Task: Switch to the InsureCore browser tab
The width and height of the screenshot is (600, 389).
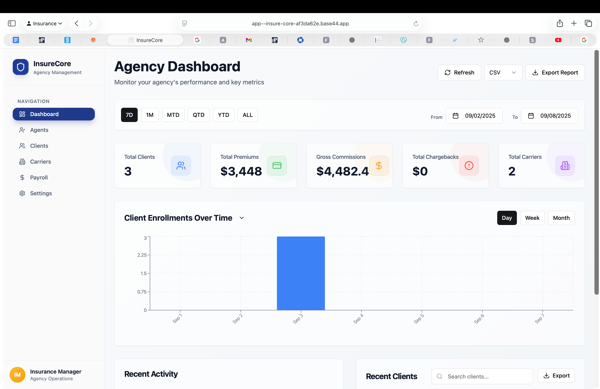Action: (x=145, y=40)
